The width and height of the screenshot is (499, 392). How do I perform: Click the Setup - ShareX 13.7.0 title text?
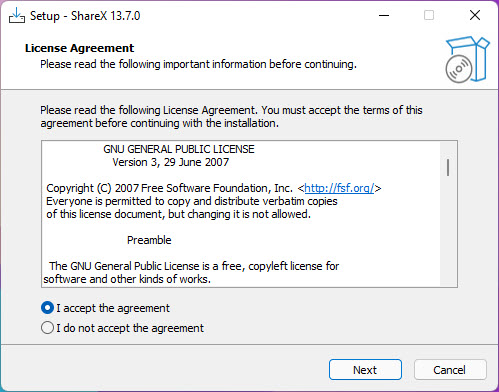tap(85, 16)
